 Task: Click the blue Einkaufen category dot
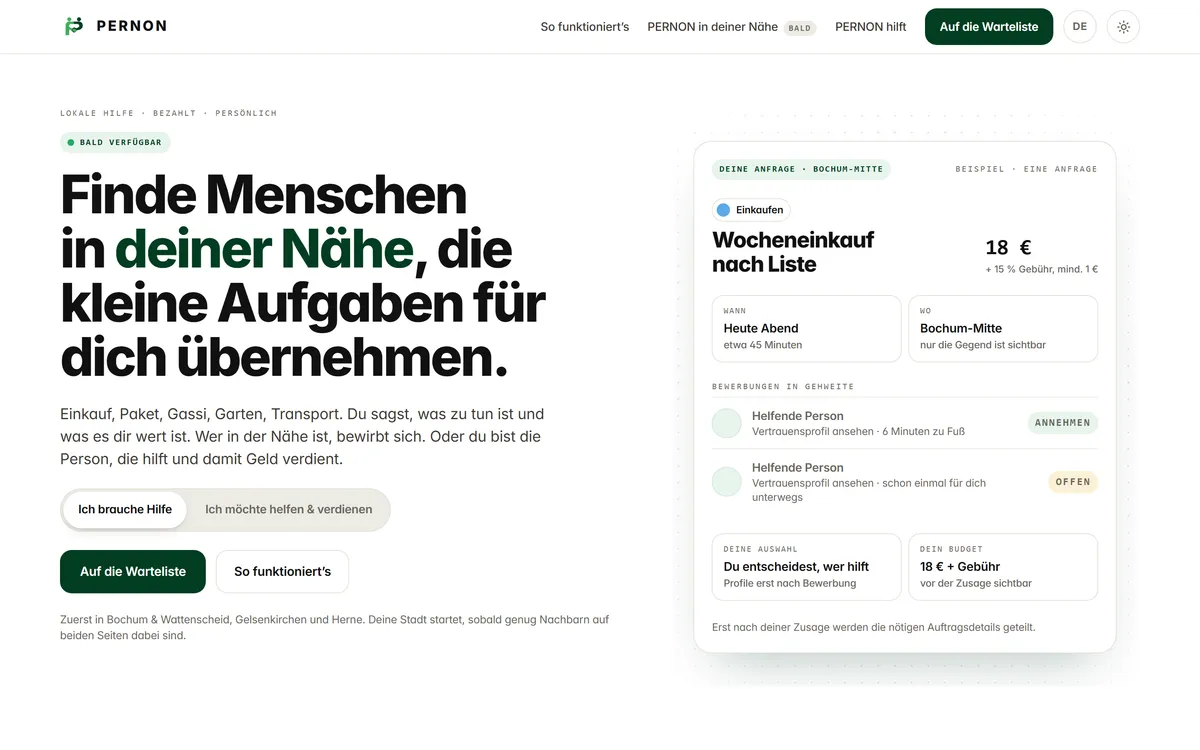[723, 210]
